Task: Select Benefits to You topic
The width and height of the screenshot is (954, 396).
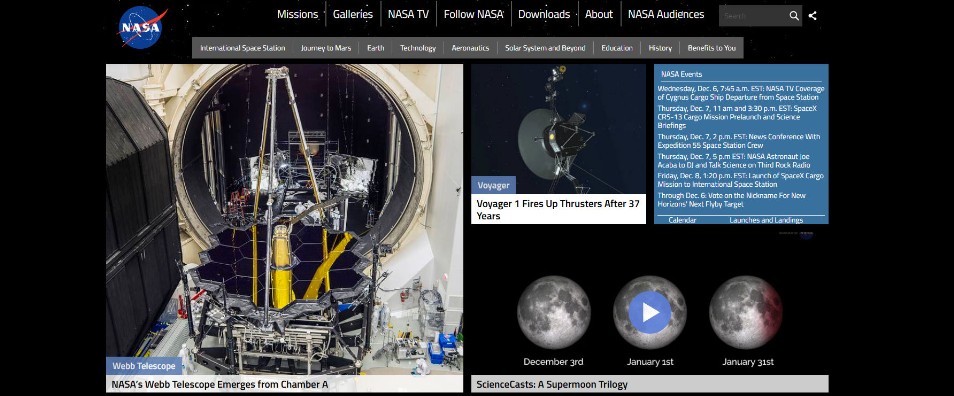Action: pyautogui.click(x=711, y=48)
